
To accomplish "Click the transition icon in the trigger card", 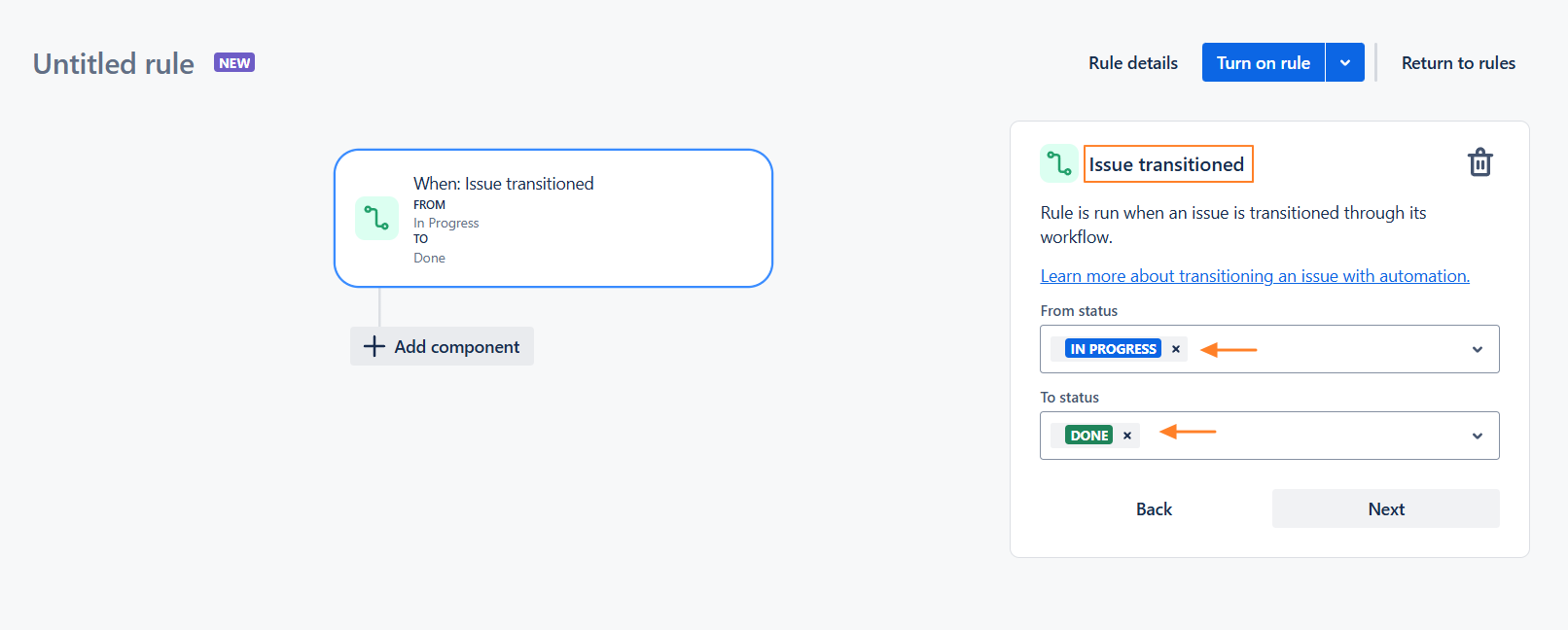I will (376, 218).
